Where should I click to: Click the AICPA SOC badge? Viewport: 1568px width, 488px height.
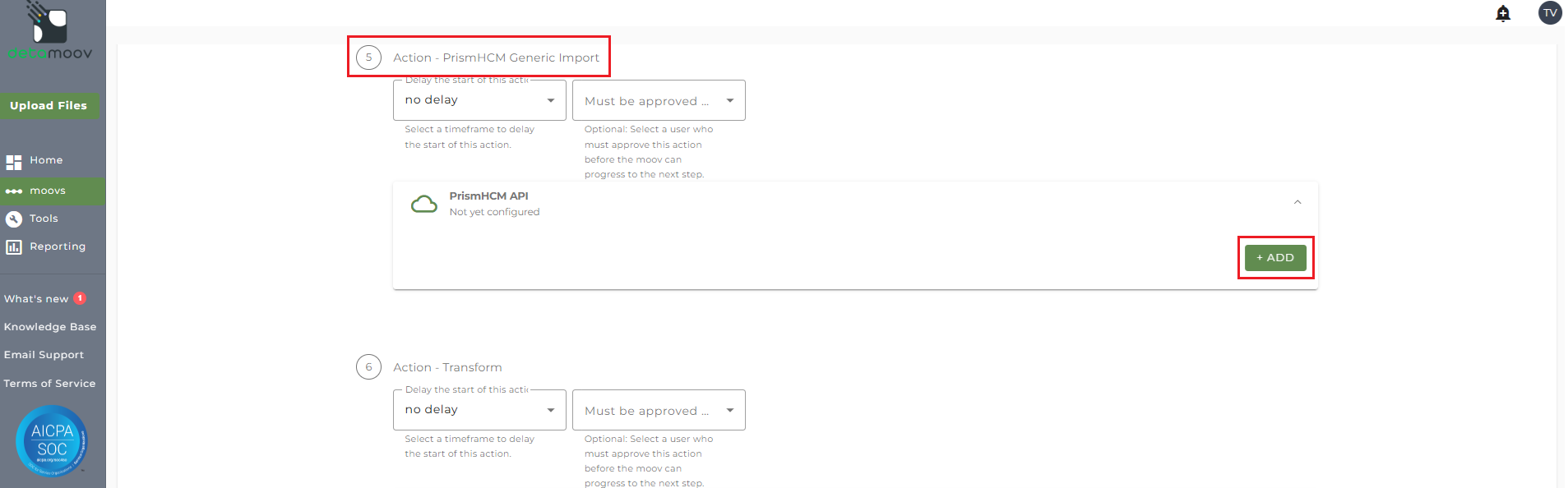coord(52,441)
